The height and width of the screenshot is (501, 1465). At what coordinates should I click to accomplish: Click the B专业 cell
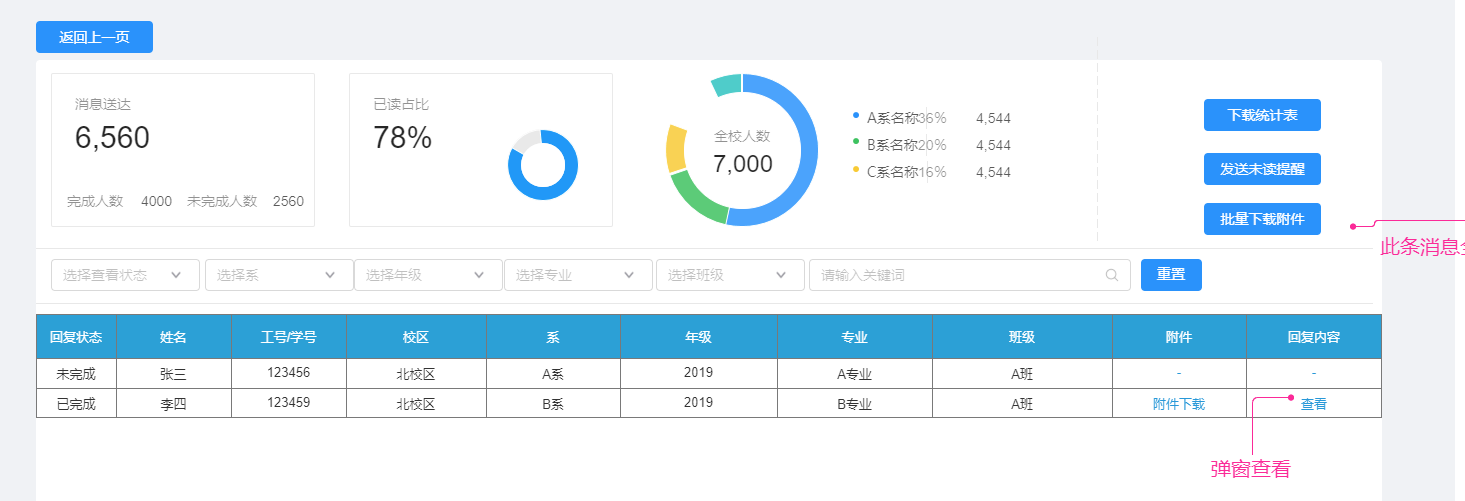click(854, 404)
